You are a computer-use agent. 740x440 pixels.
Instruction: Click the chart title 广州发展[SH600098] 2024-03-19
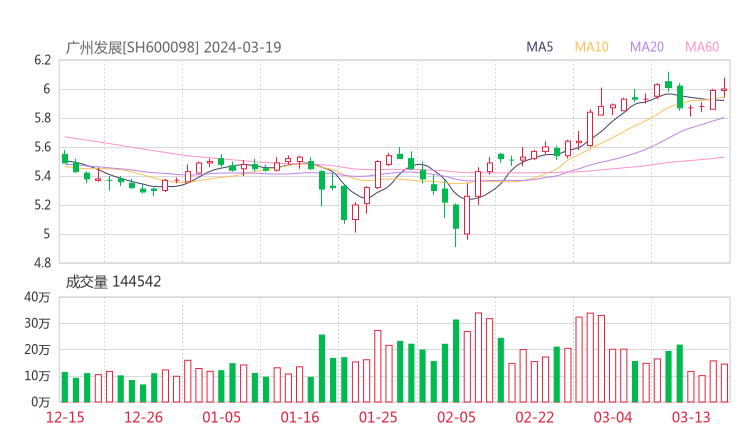pyautogui.click(x=173, y=47)
